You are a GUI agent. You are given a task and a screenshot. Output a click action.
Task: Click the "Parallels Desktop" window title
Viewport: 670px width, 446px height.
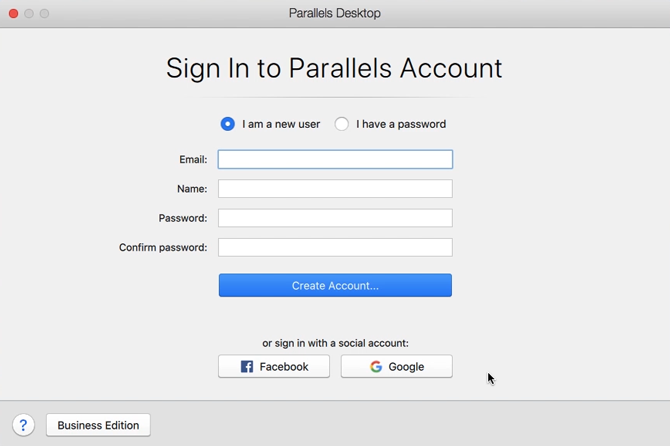pos(335,13)
